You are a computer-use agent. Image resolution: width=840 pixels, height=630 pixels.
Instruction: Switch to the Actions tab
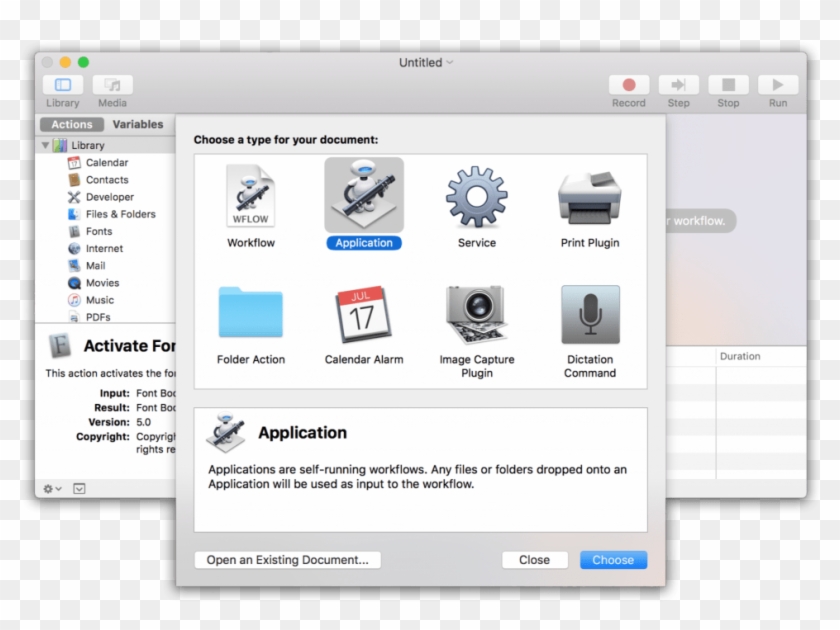tap(71, 124)
